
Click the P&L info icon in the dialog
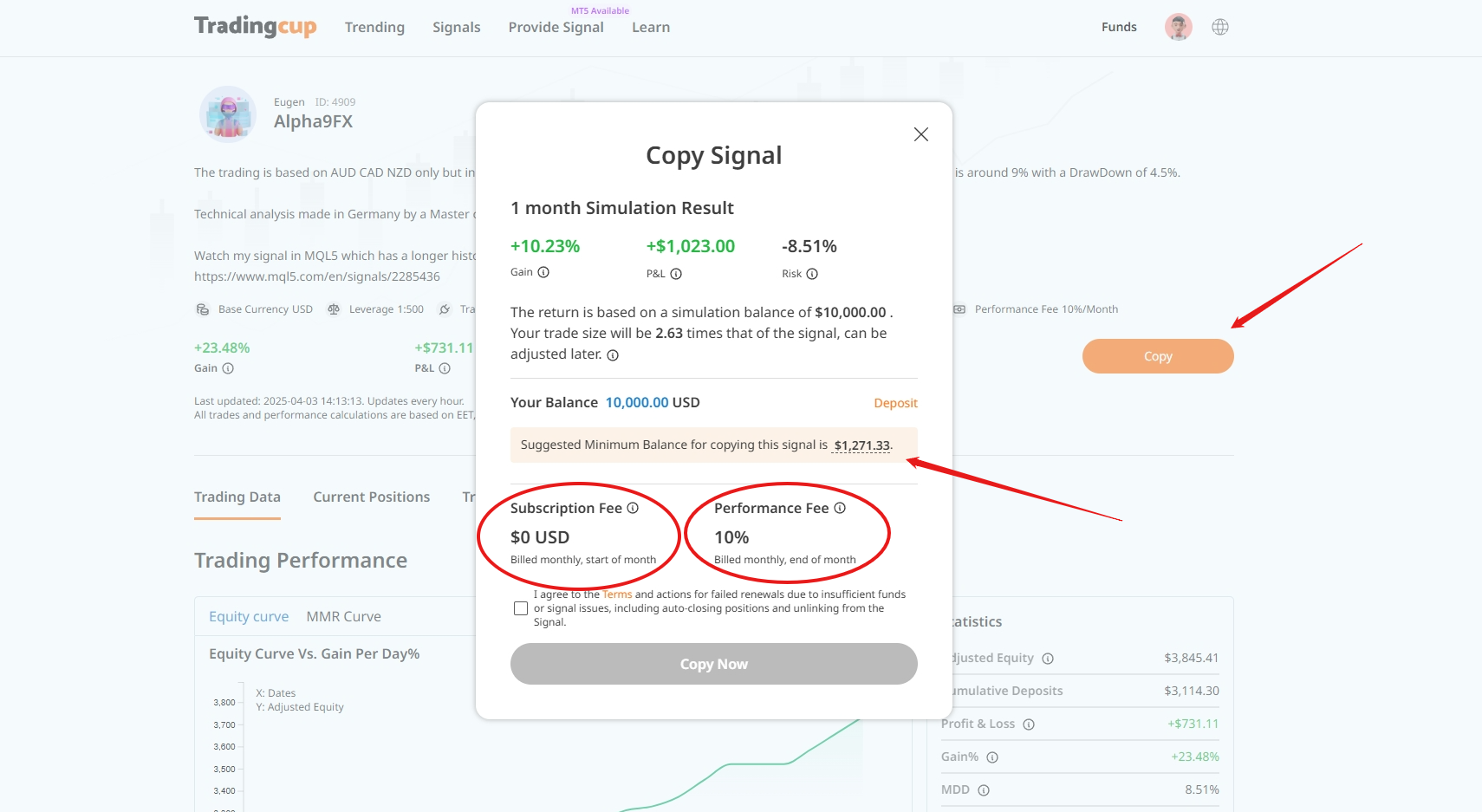tap(676, 274)
